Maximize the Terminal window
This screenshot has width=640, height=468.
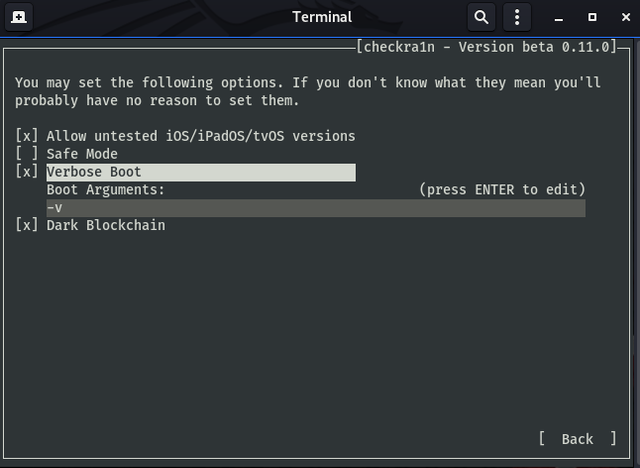click(x=592, y=17)
